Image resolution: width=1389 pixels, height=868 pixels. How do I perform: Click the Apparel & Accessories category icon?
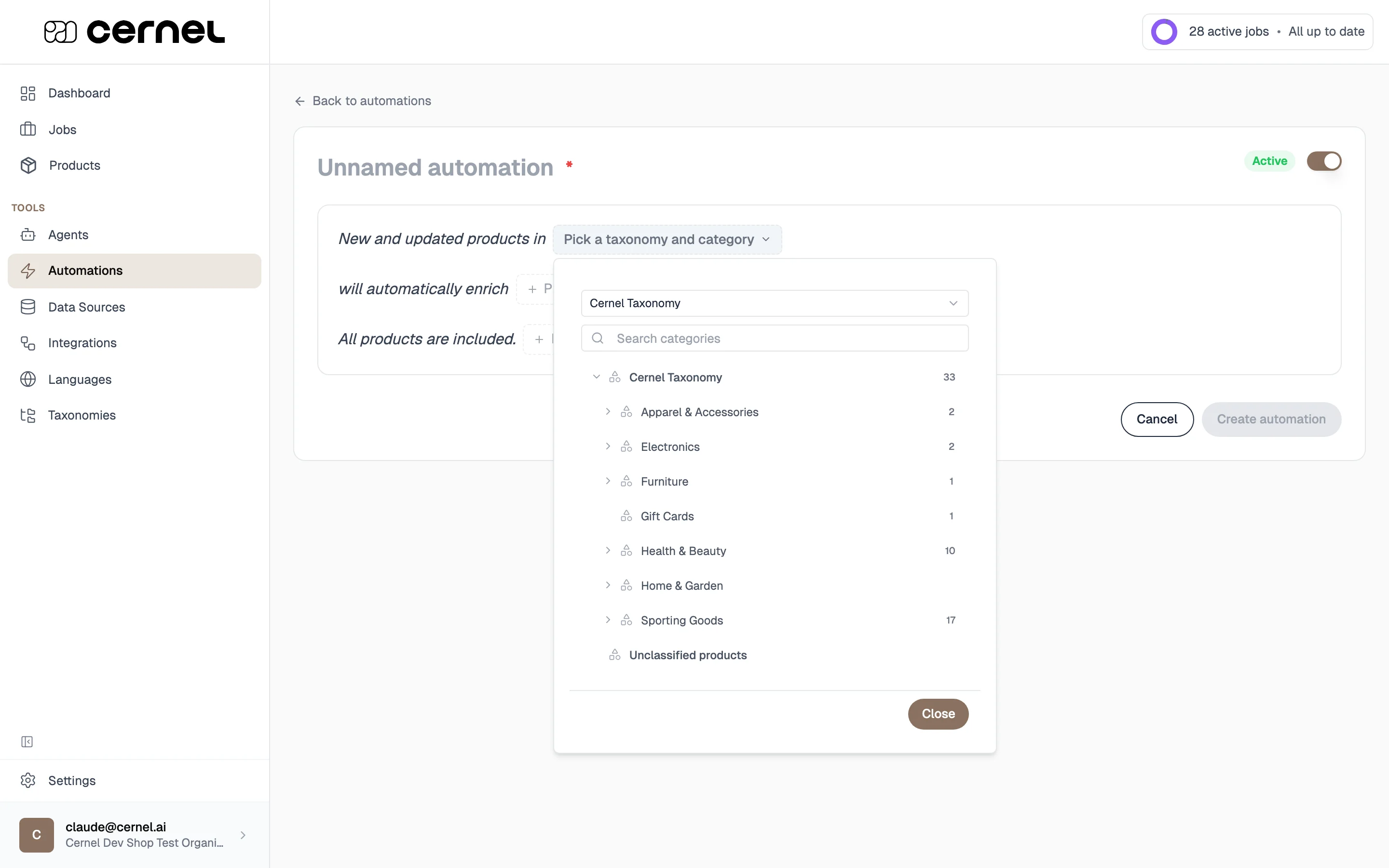point(626,412)
